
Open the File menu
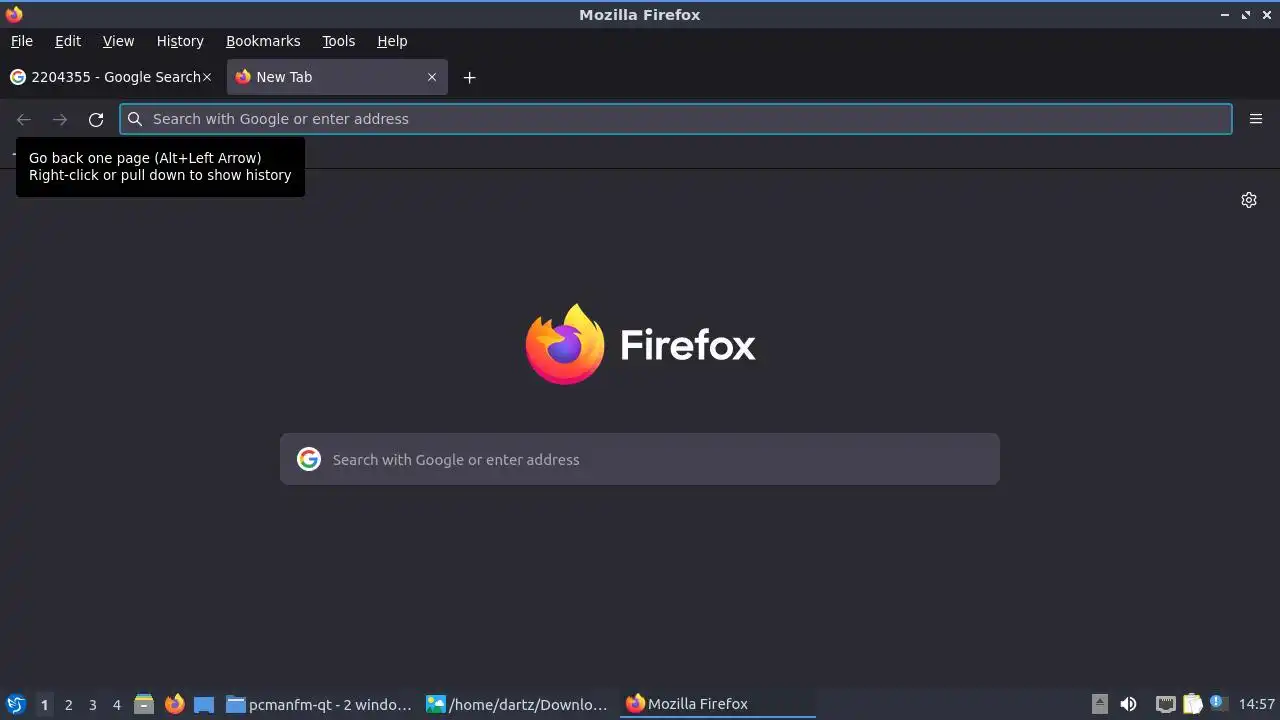[21, 41]
